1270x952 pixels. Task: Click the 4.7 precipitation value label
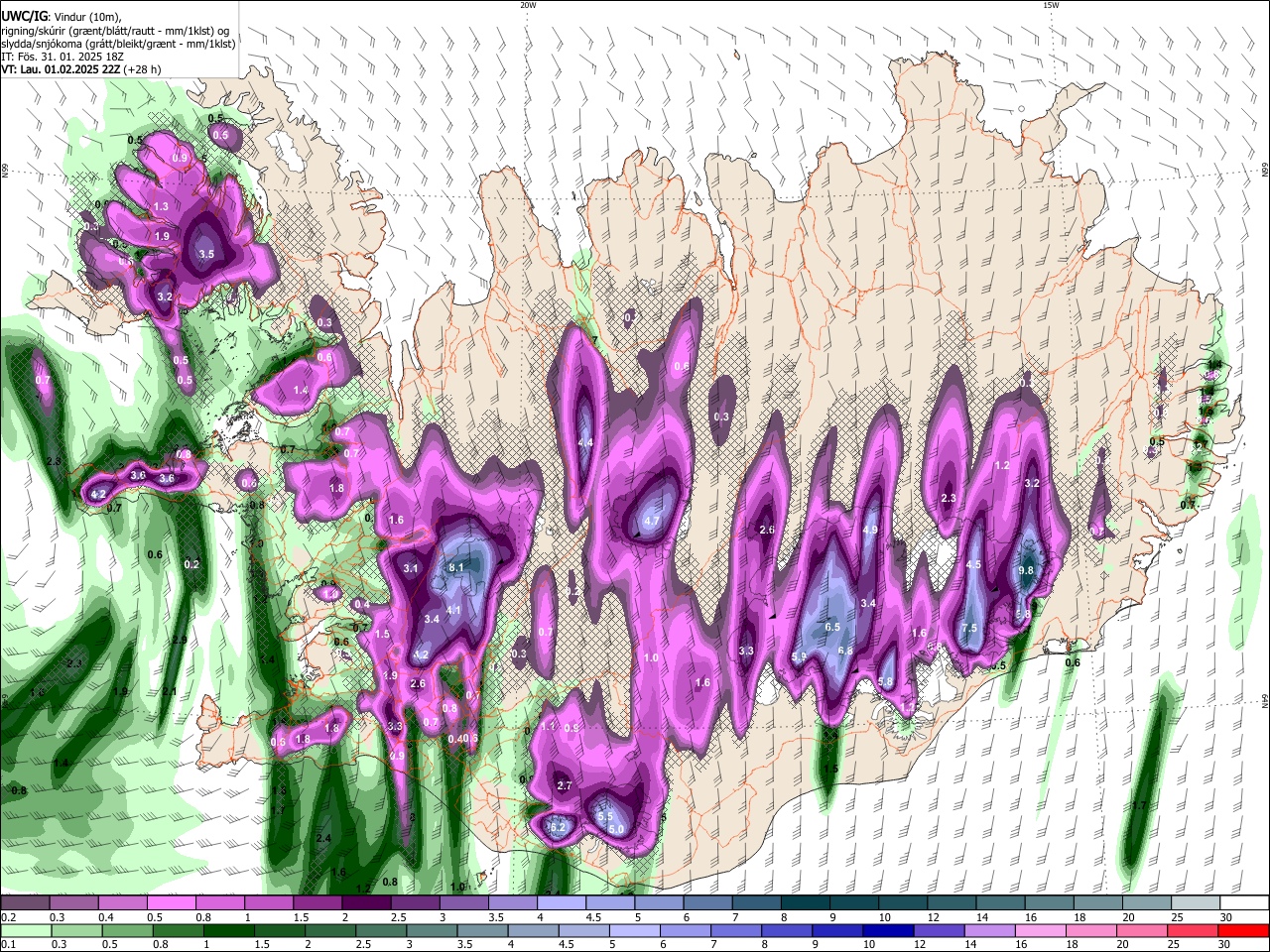click(652, 521)
